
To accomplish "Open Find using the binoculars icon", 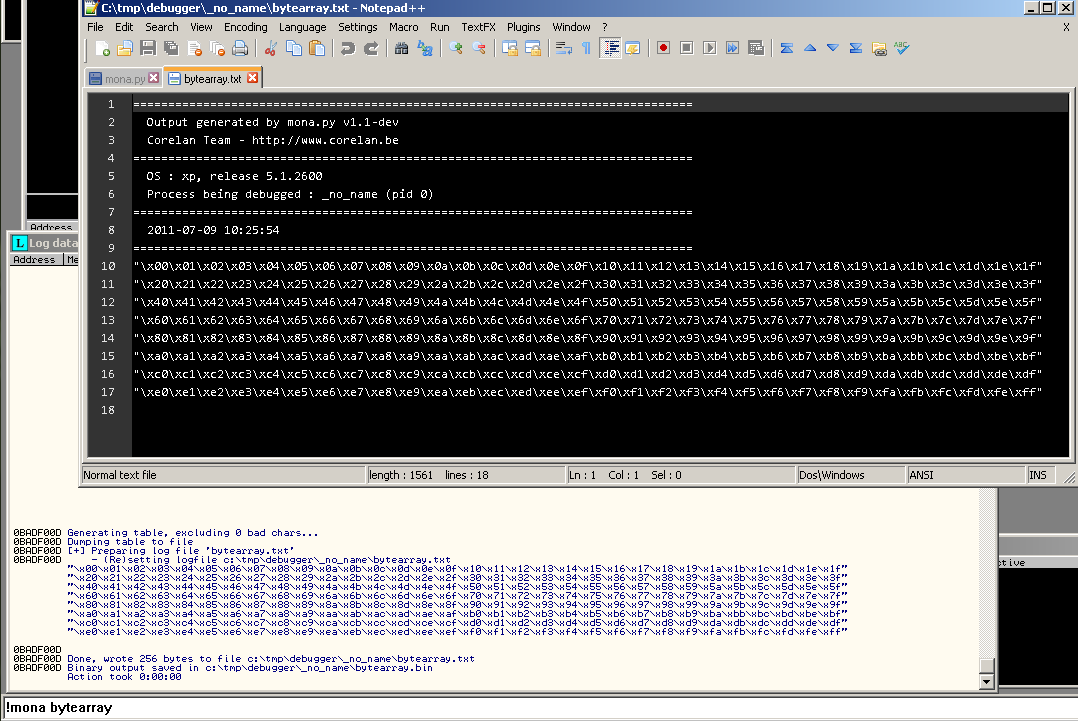I will tap(401, 48).
